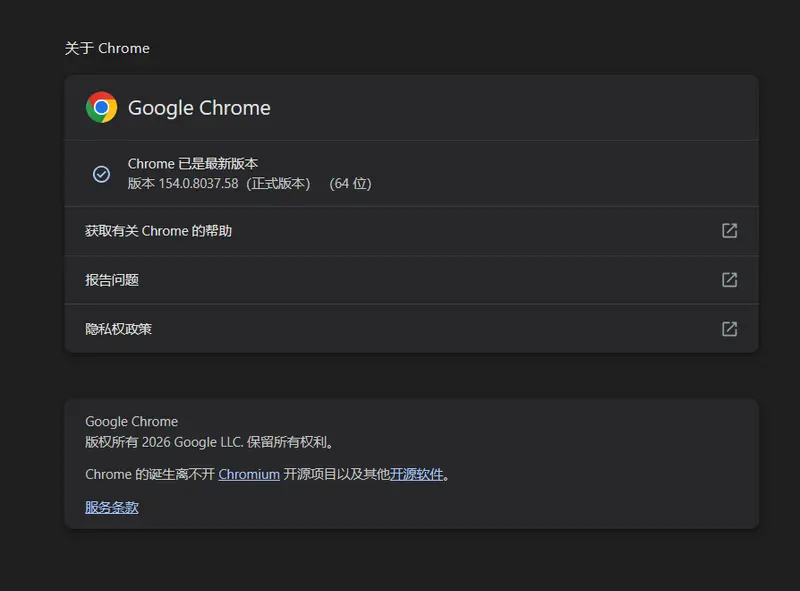This screenshot has height=591, width=800.
Task: Click the up-to-date checkmark icon
Action: pos(101,174)
